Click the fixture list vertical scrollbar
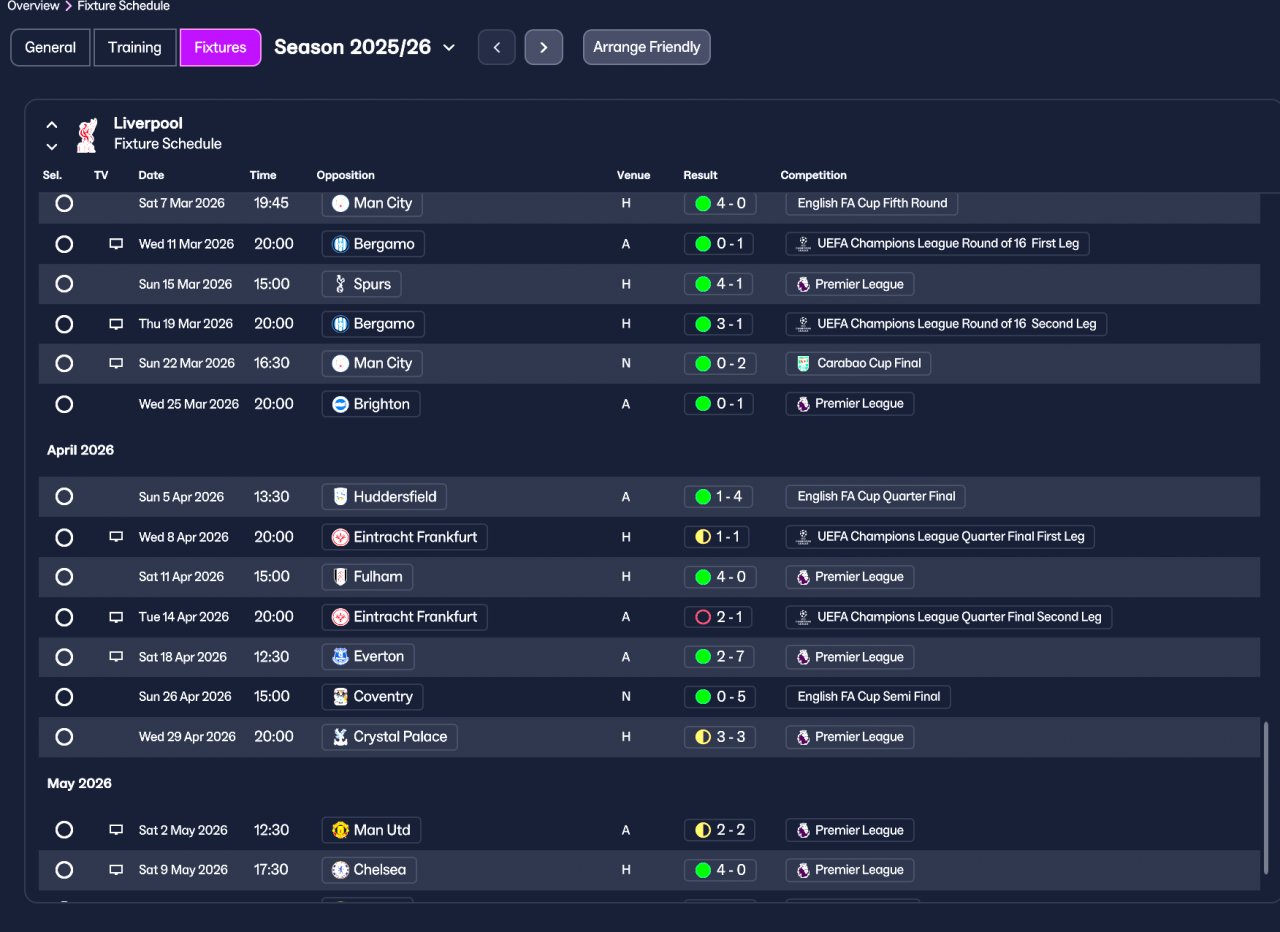The image size is (1280, 932). [1265, 796]
